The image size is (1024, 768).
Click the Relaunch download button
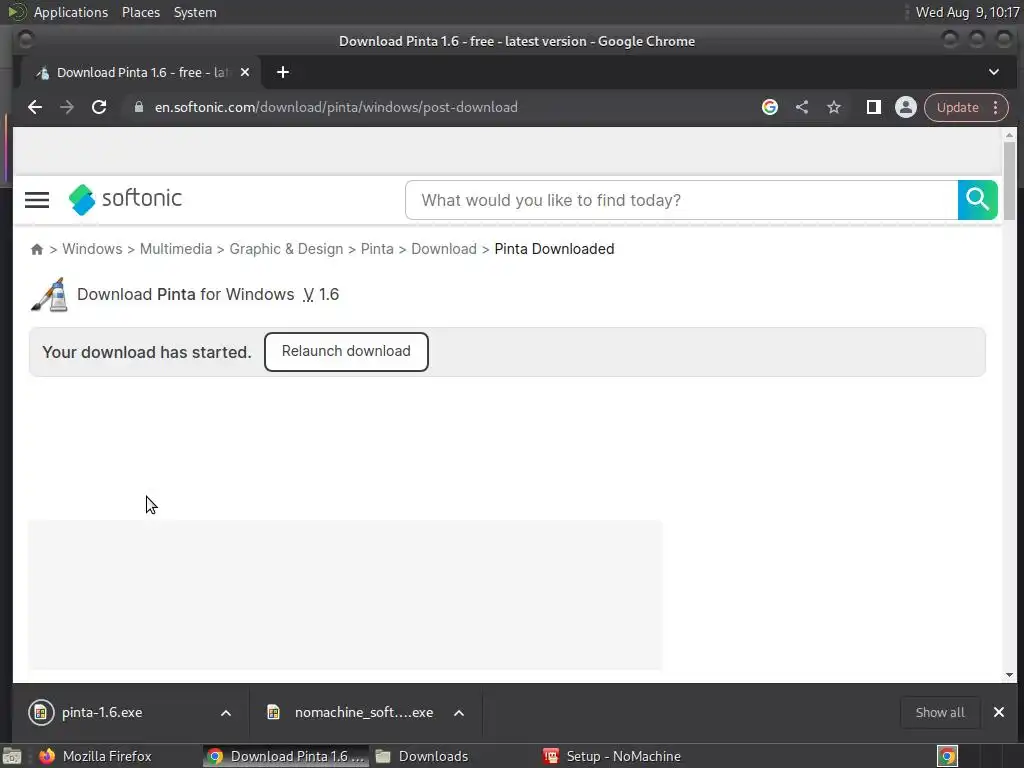pyautogui.click(x=346, y=352)
